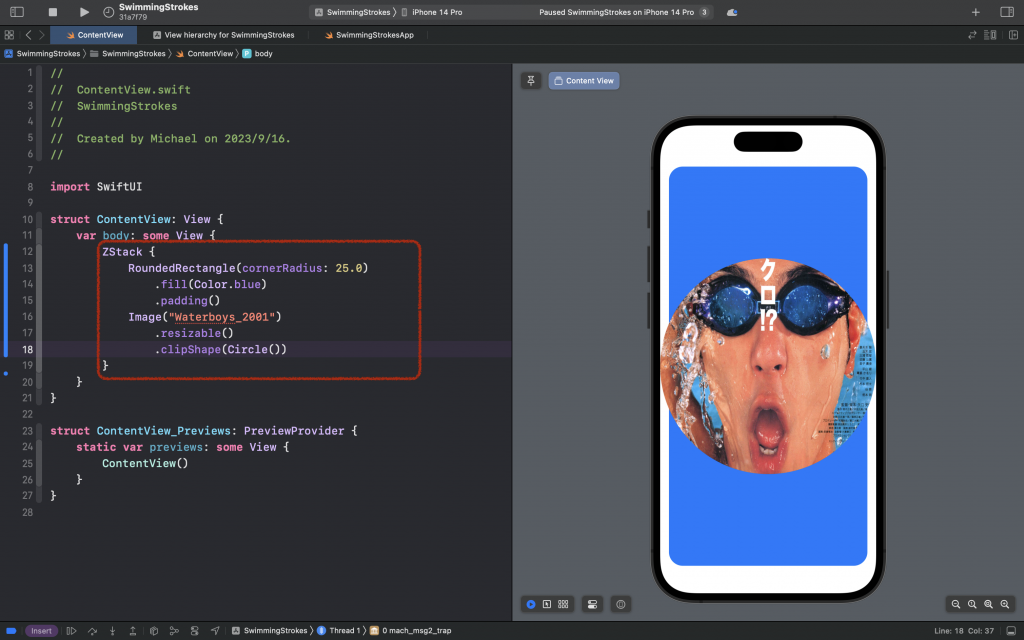Zoom out the preview canvas
Screen dimensions: 1024x640
click(x=955, y=604)
